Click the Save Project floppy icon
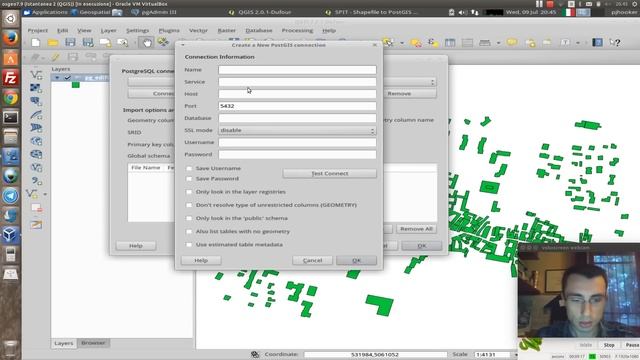640x360 pixels. pyautogui.click(x=70, y=42)
